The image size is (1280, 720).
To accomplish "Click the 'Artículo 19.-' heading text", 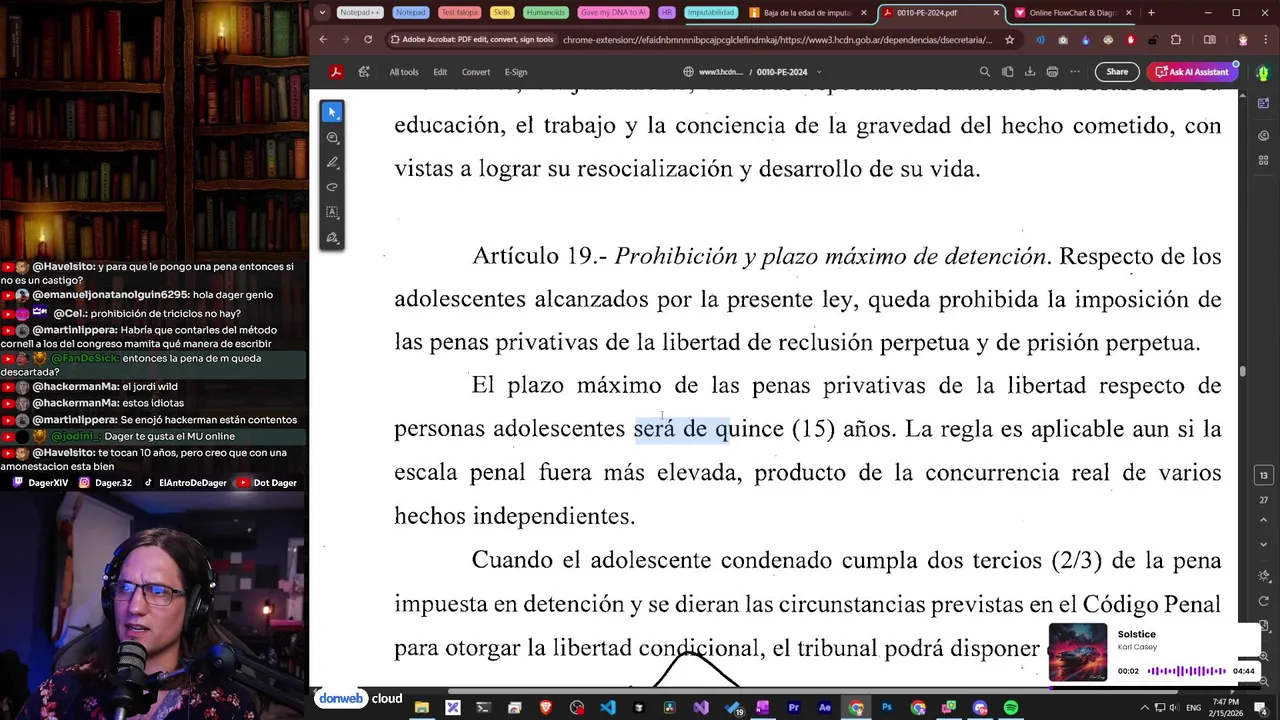I will [x=539, y=257].
